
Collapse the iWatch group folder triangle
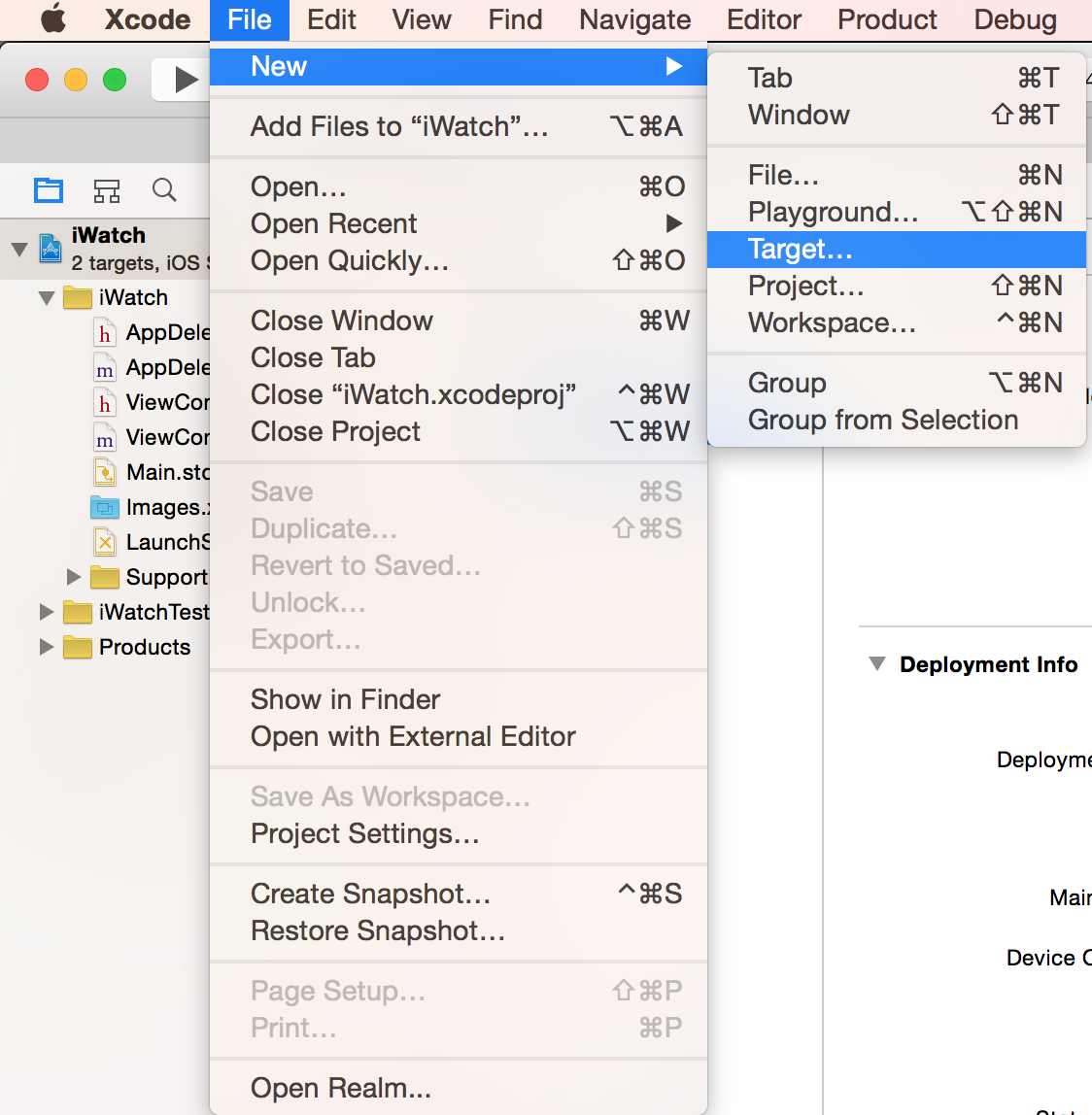tap(47, 298)
